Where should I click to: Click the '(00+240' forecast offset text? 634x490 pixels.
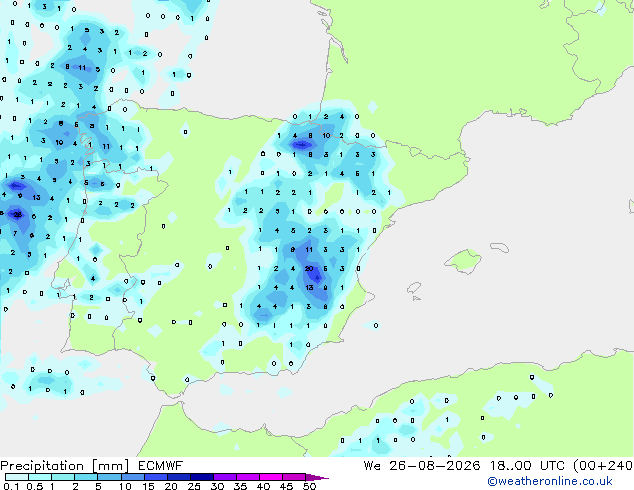pos(603,466)
